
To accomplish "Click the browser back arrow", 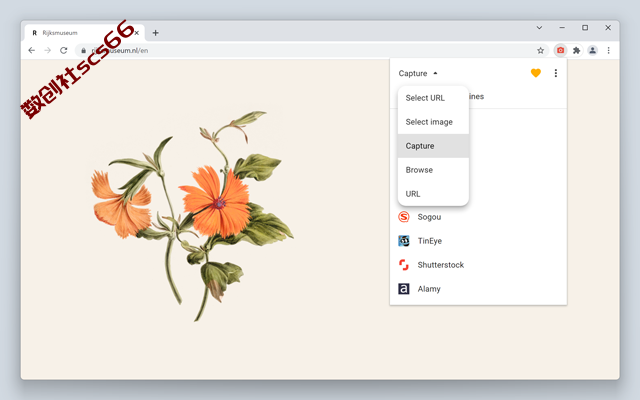I will (x=31, y=50).
